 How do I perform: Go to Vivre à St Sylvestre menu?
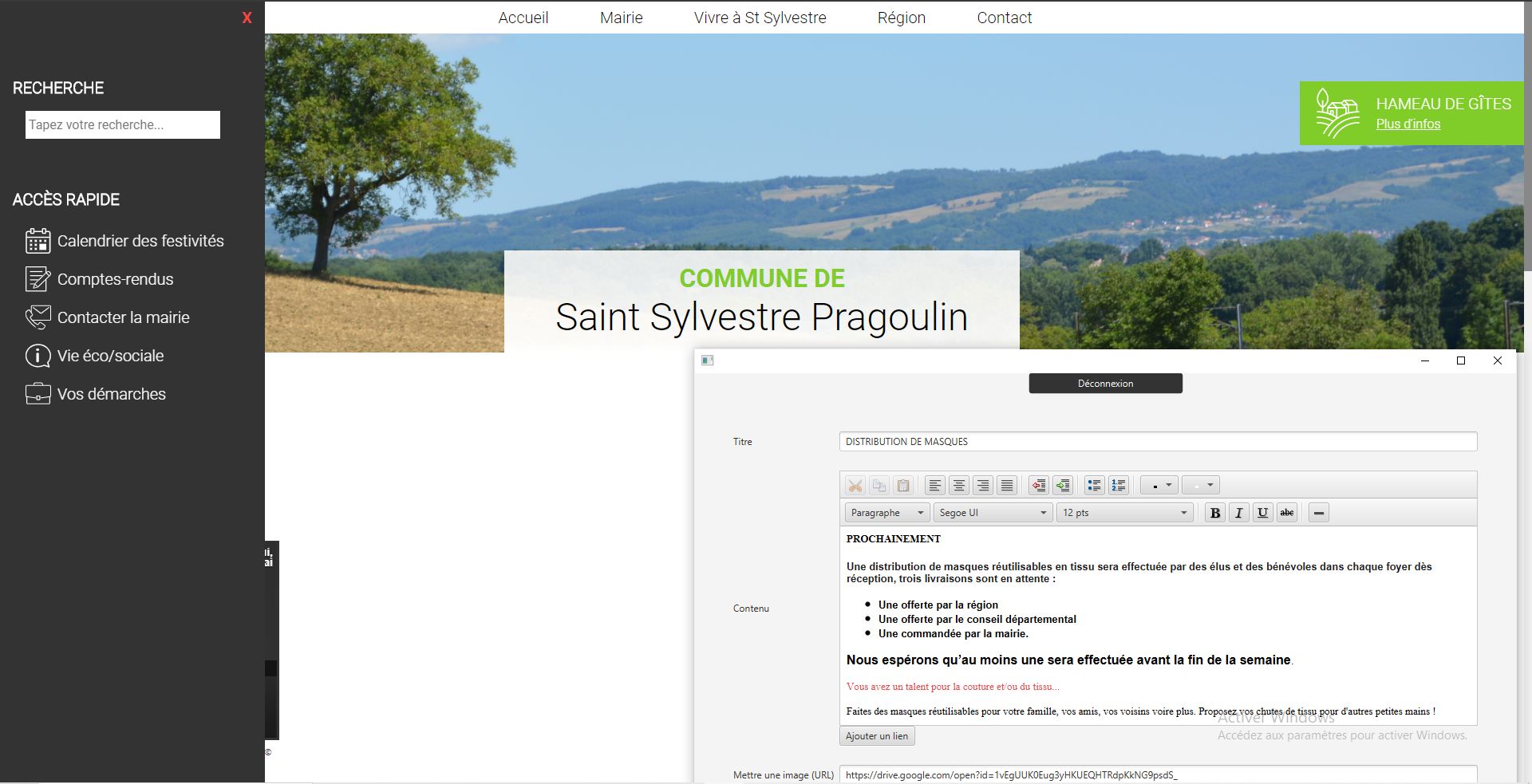(760, 18)
